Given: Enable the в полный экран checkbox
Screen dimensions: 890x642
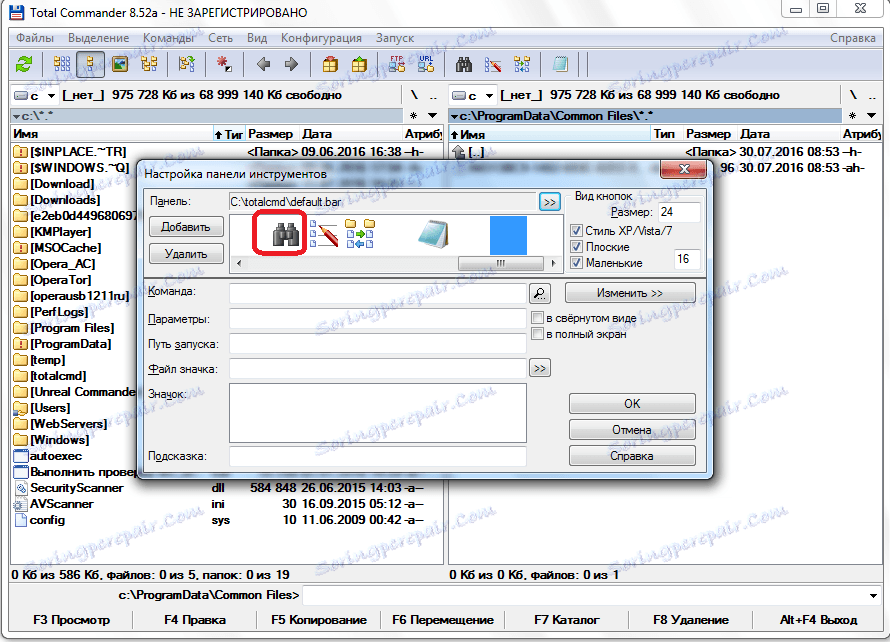Looking at the screenshot, I should coord(537,333).
